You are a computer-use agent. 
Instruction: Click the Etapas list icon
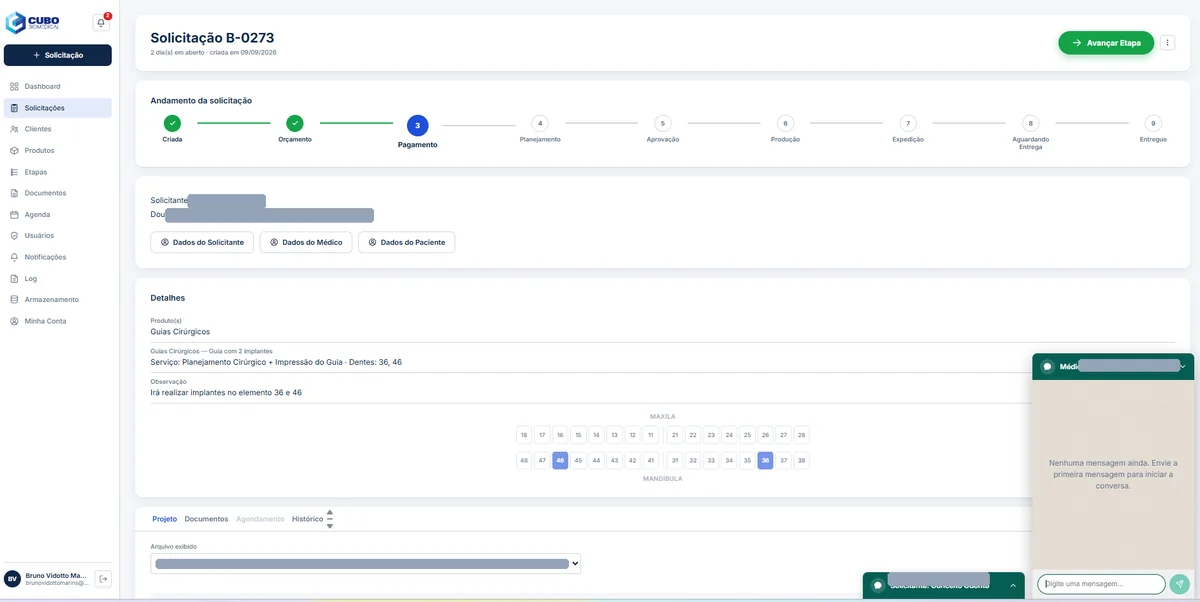14,172
